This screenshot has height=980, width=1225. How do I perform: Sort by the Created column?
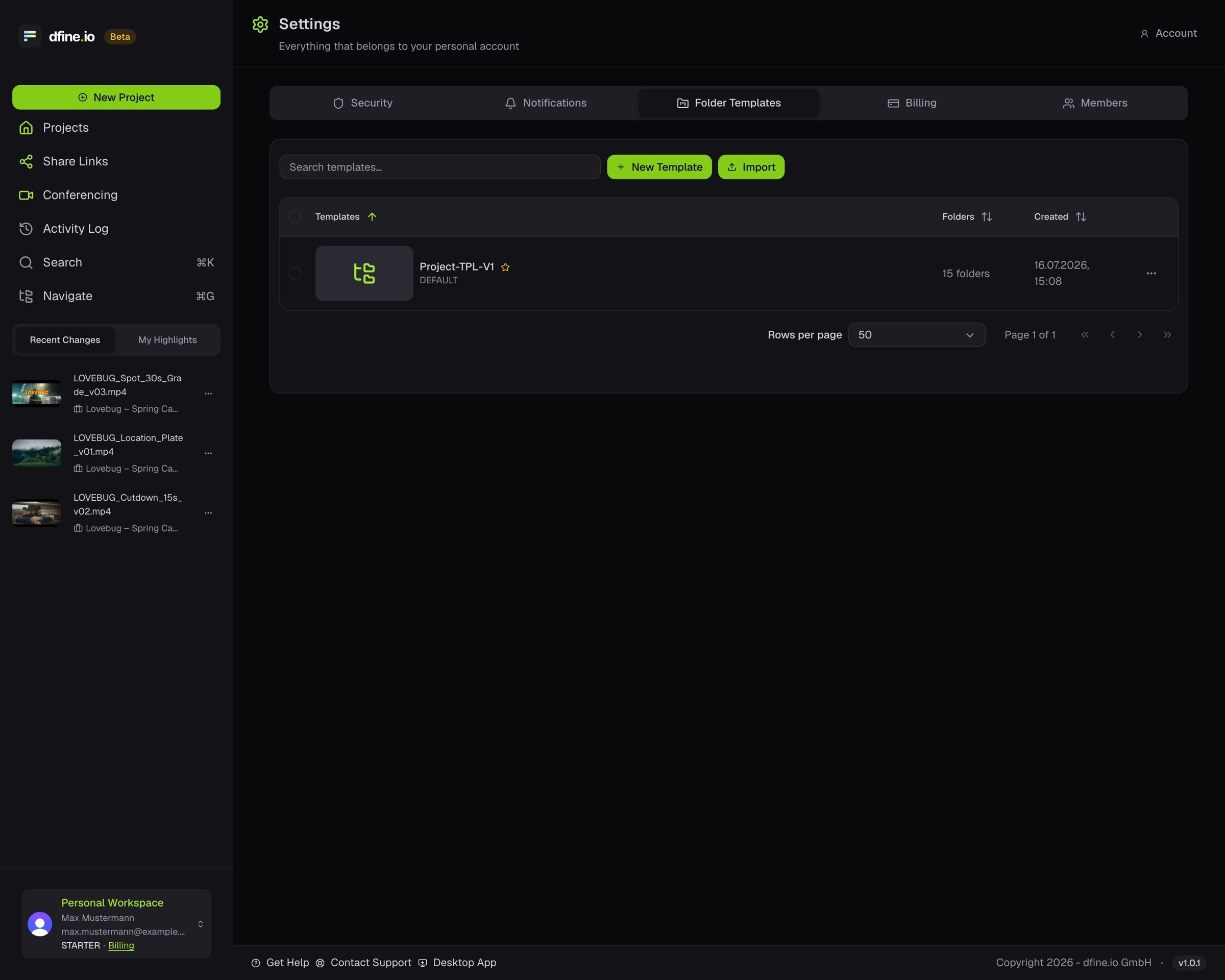(1060, 216)
